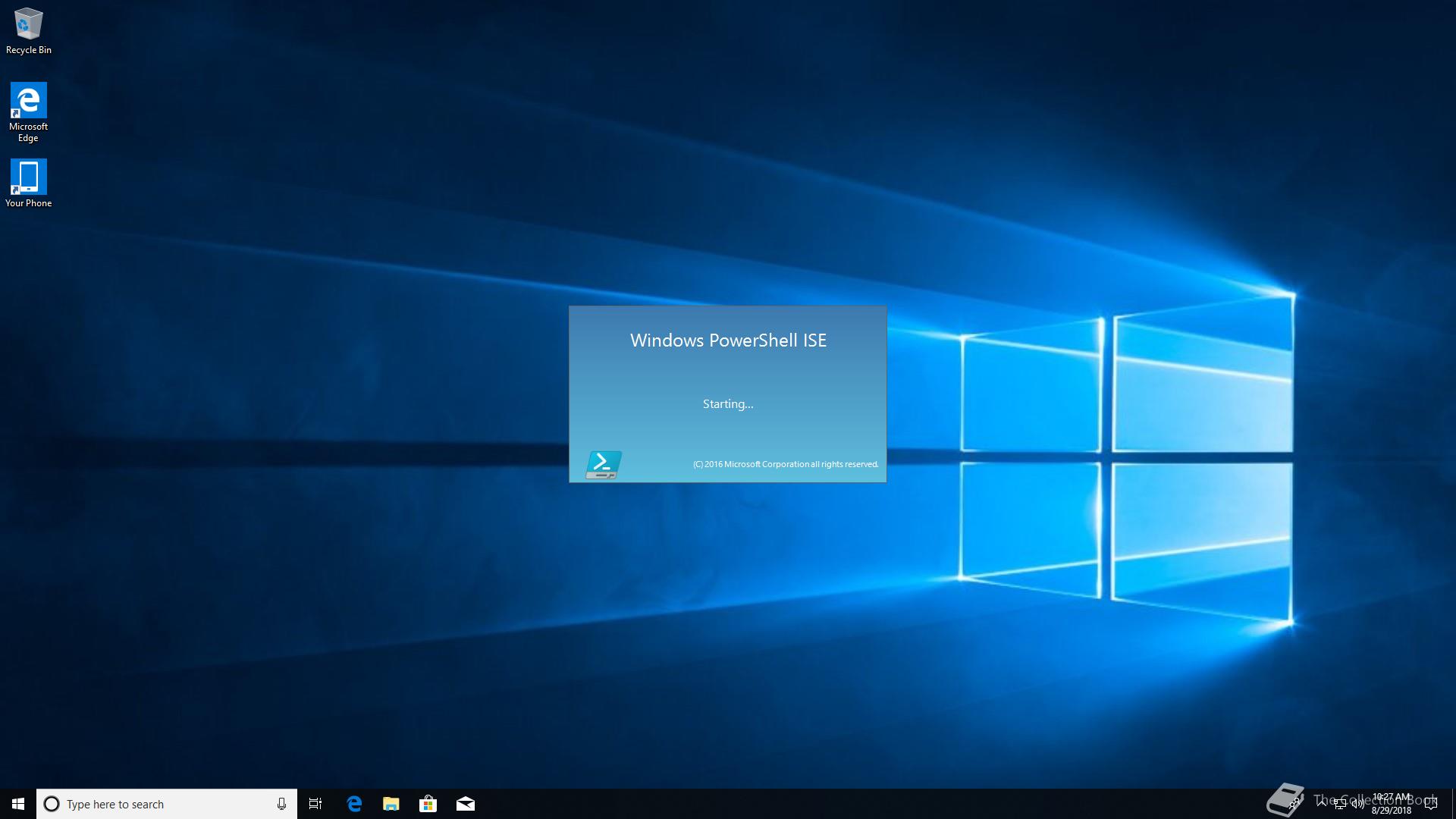Click the 'Starting...' status text
This screenshot has width=1456, height=819.
(728, 404)
